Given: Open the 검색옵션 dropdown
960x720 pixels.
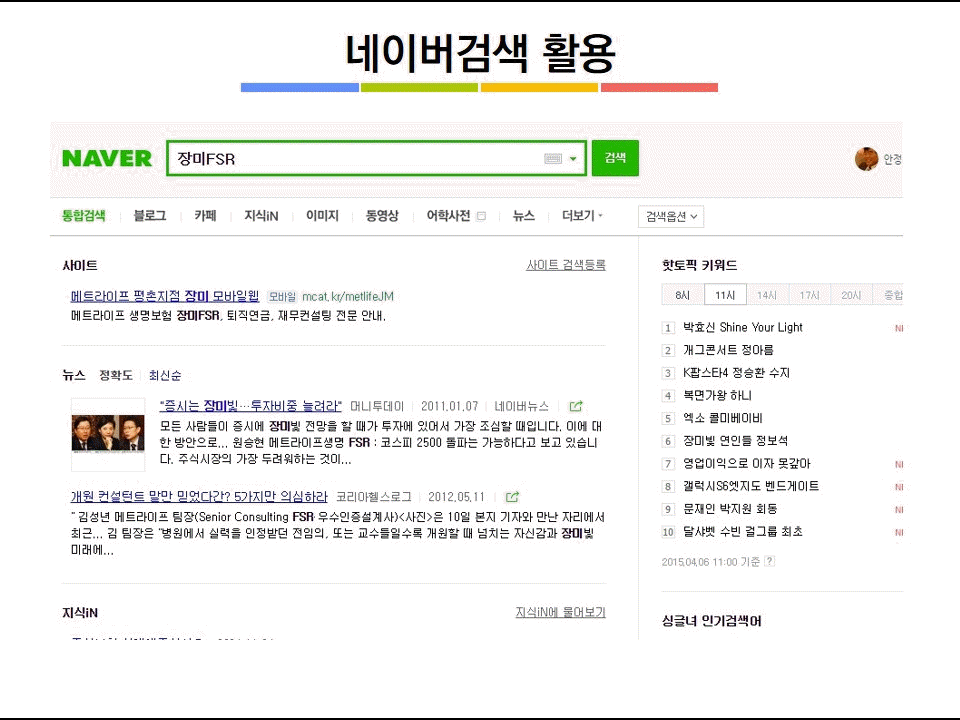Looking at the screenshot, I should point(671,216).
